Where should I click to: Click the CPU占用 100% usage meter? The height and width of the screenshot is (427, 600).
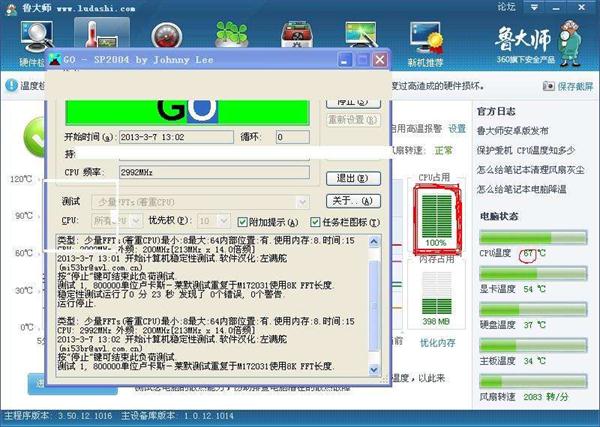click(x=437, y=219)
